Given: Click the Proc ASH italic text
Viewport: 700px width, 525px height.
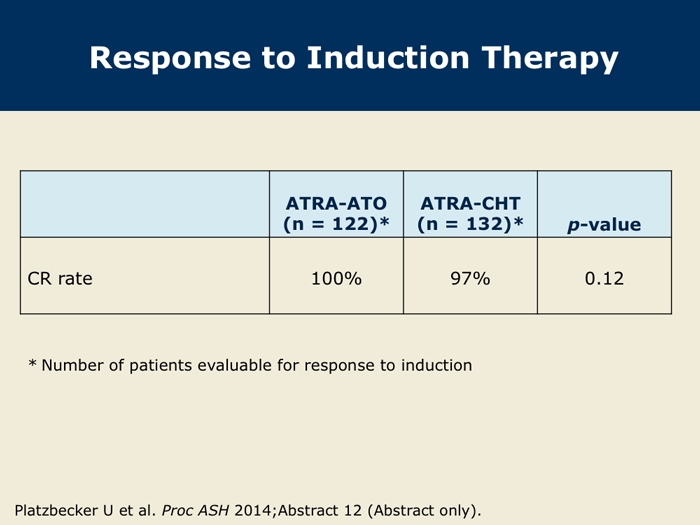Looking at the screenshot, I should (x=196, y=510).
